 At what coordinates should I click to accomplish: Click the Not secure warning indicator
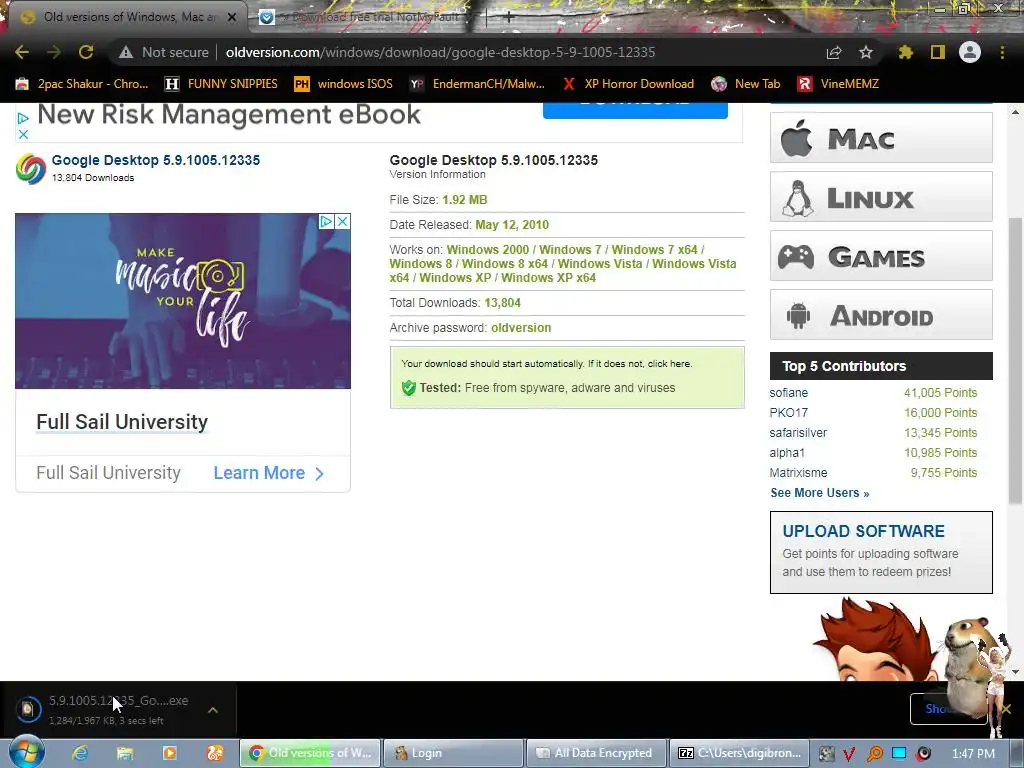point(163,52)
